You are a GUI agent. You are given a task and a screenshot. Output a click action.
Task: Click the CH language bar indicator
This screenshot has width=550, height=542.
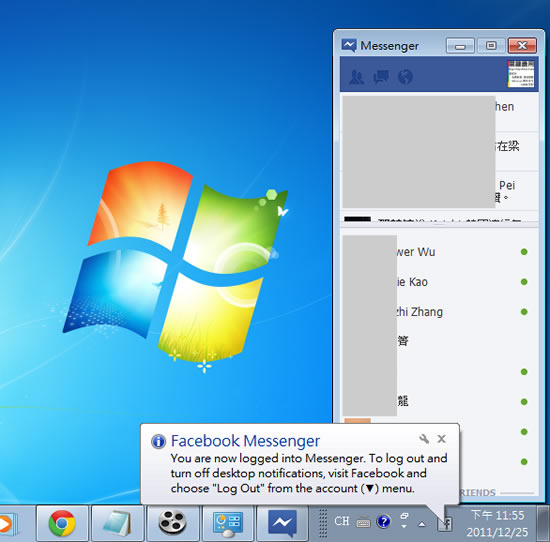click(x=342, y=521)
